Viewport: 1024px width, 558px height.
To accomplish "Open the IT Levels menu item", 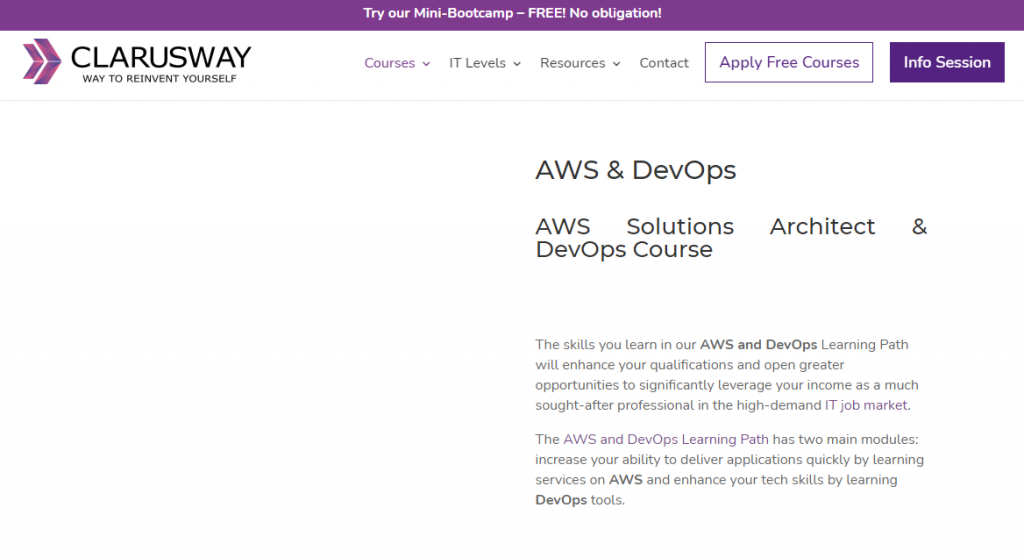I will click(x=477, y=63).
